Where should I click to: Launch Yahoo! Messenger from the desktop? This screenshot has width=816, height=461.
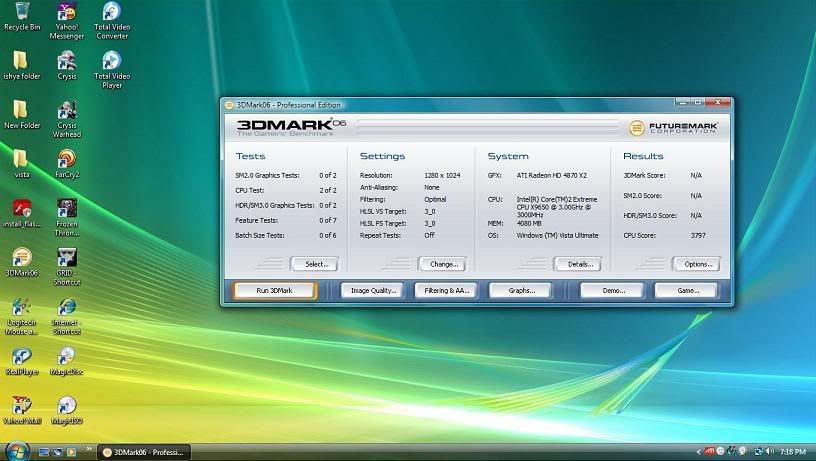(x=66, y=14)
